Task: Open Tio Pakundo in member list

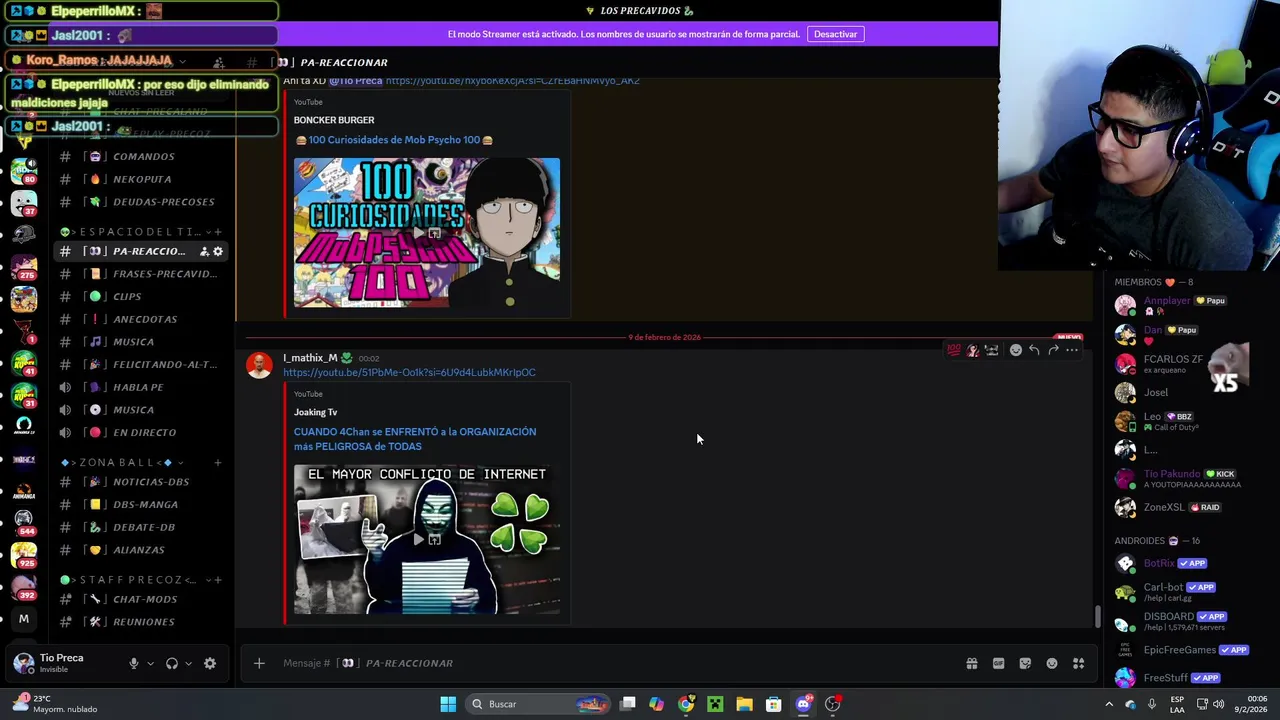Action: tap(1178, 478)
